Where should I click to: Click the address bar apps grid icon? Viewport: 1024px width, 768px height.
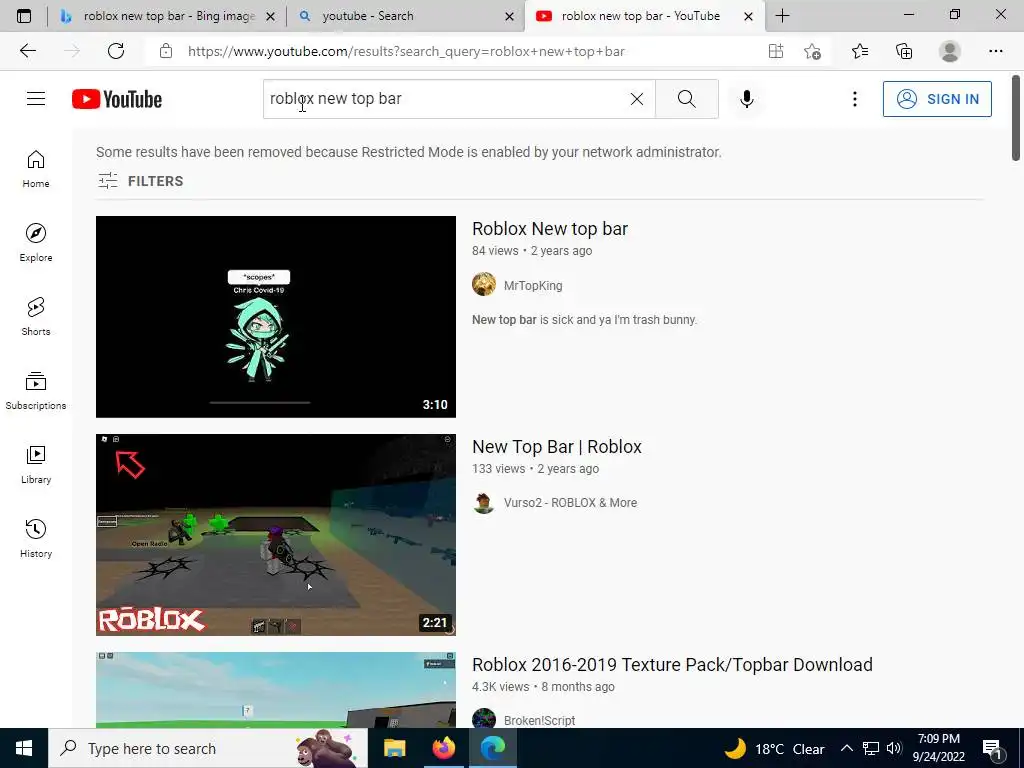776,51
